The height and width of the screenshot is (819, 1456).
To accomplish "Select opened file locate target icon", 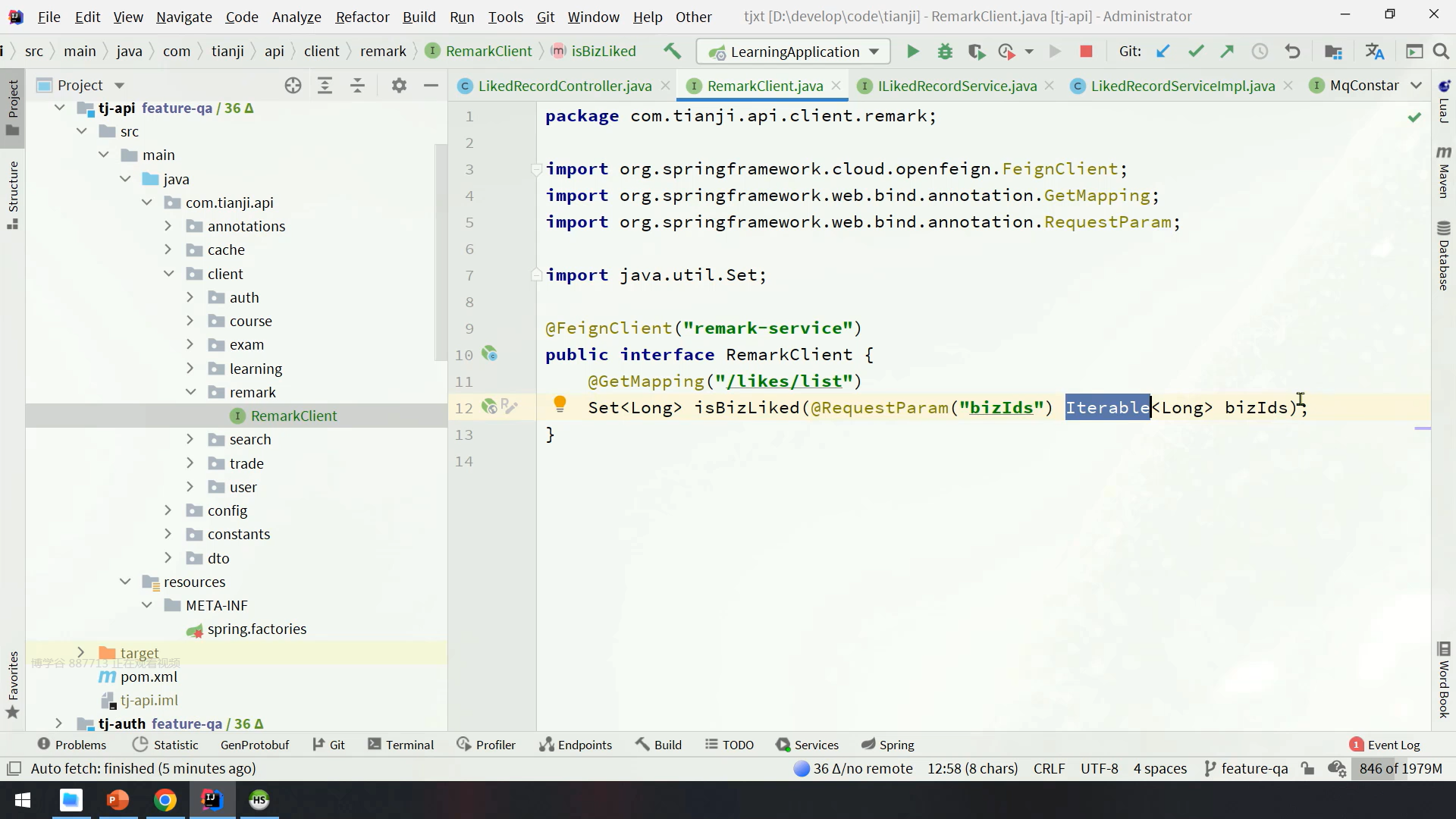I will pyautogui.click(x=293, y=86).
